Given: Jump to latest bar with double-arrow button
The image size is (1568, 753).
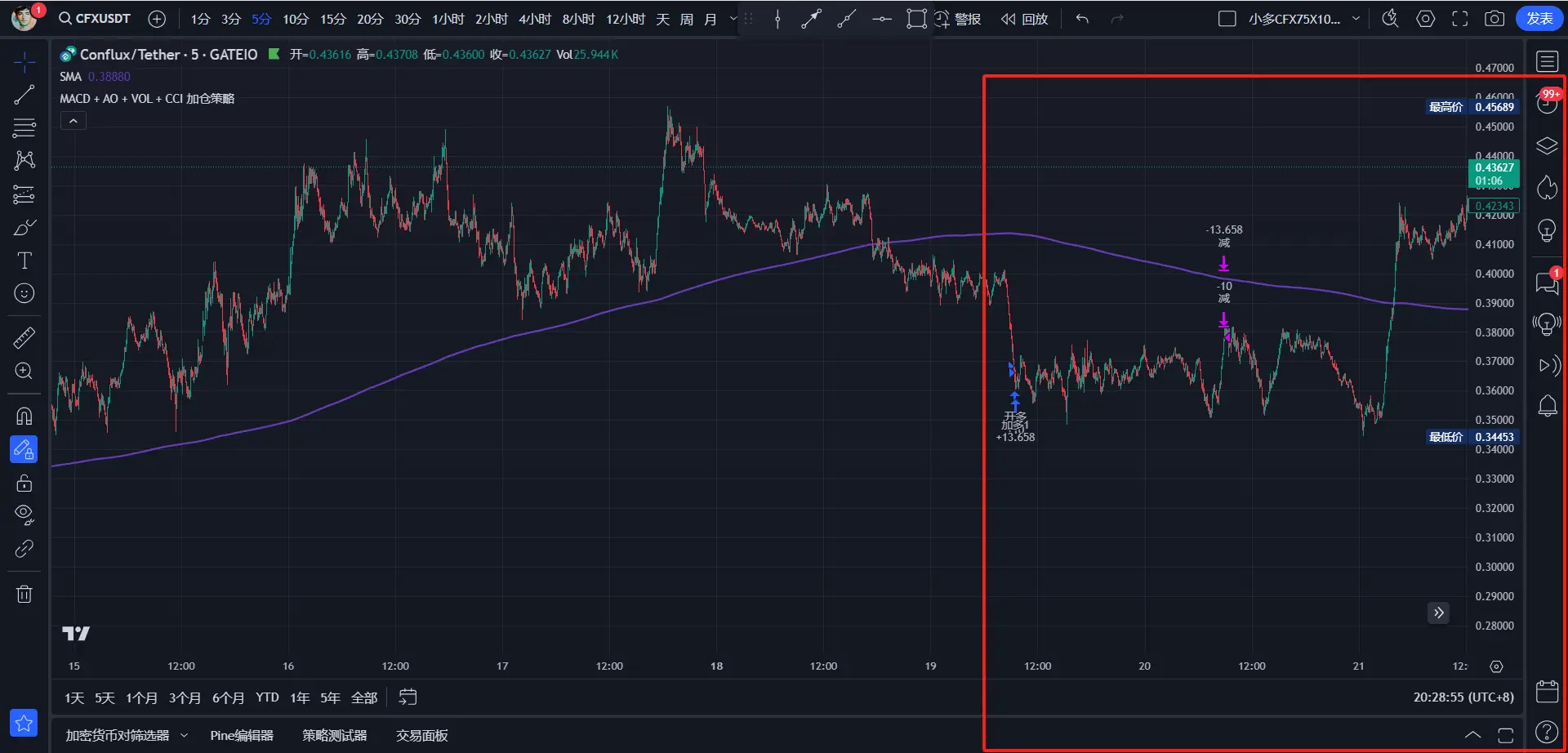Looking at the screenshot, I should [1438, 613].
